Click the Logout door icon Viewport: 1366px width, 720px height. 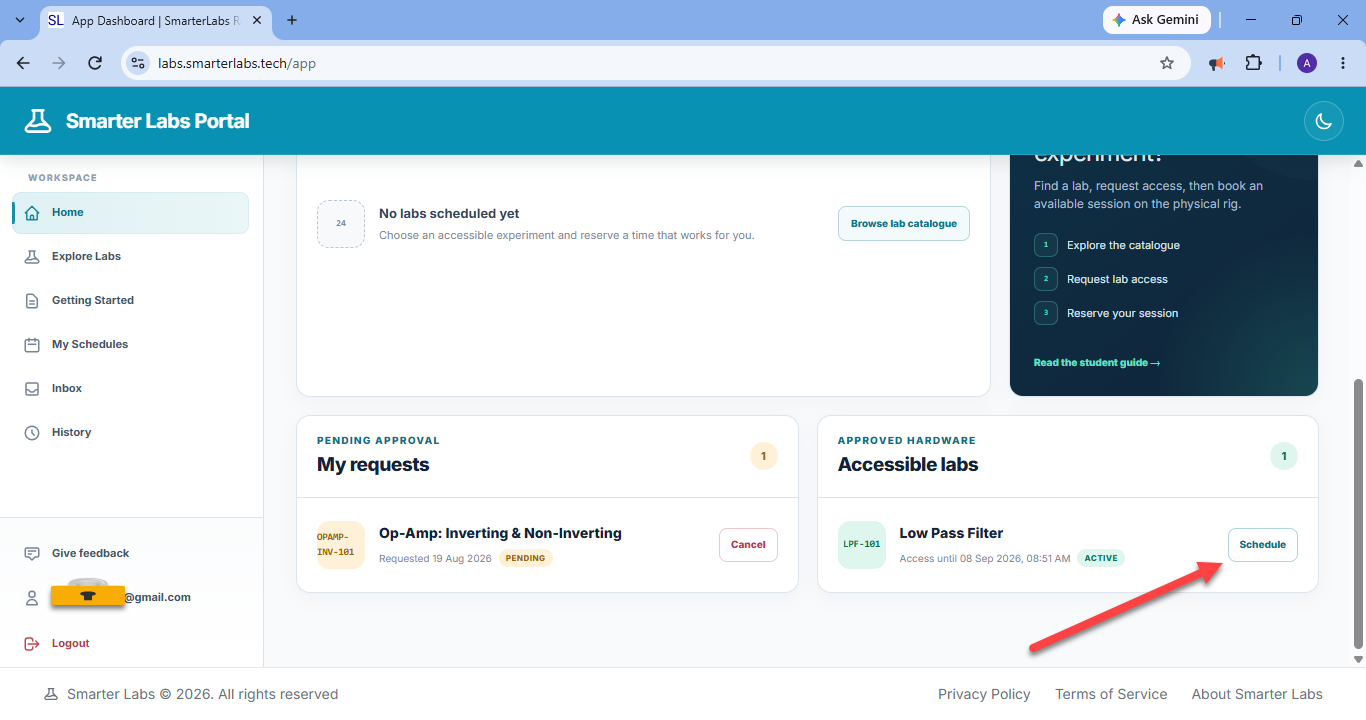pyautogui.click(x=32, y=644)
